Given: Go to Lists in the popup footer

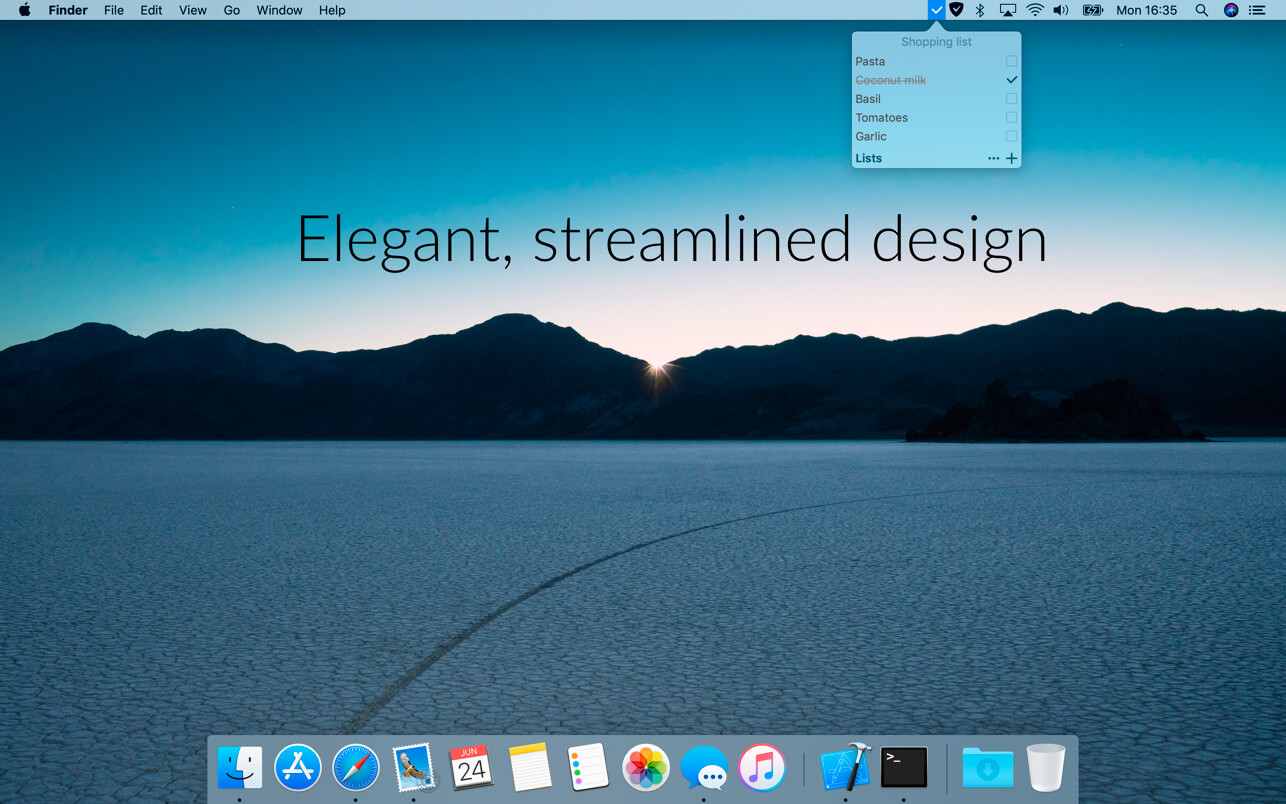Looking at the screenshot, I should [x=869, y=158].
